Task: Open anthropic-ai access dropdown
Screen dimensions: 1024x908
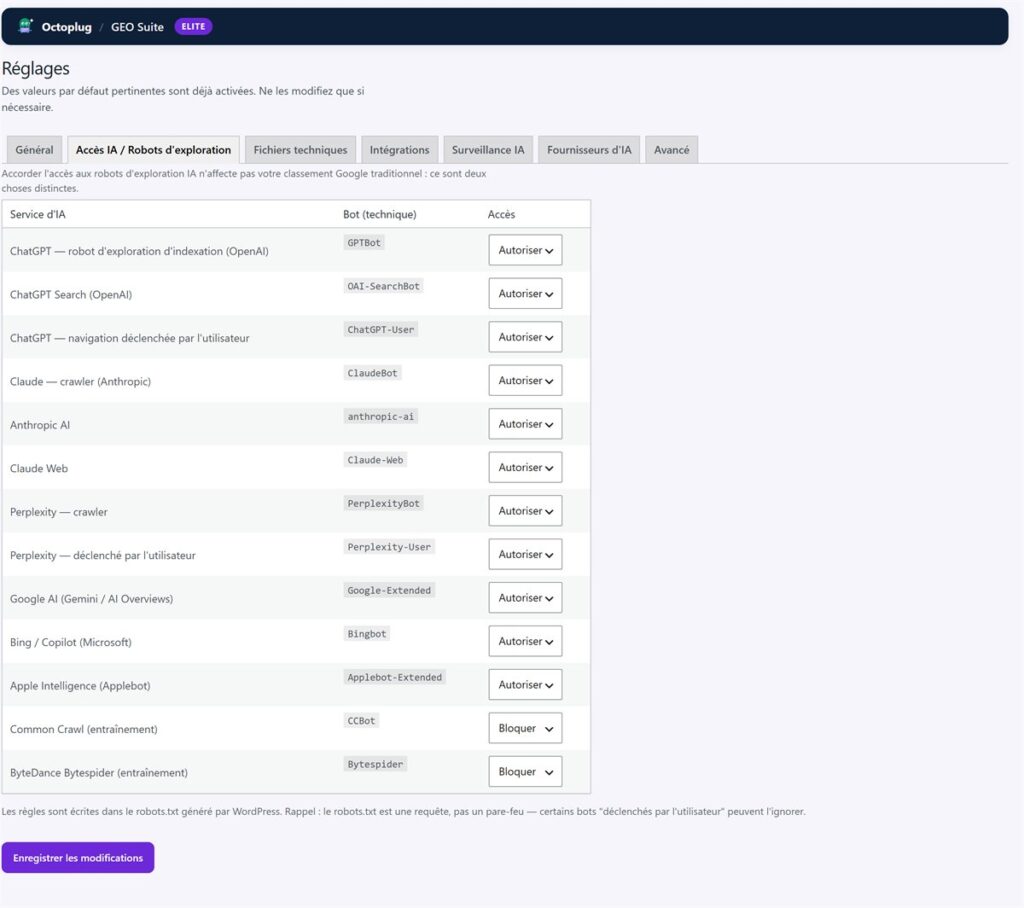Action: (x=525, y=424)
